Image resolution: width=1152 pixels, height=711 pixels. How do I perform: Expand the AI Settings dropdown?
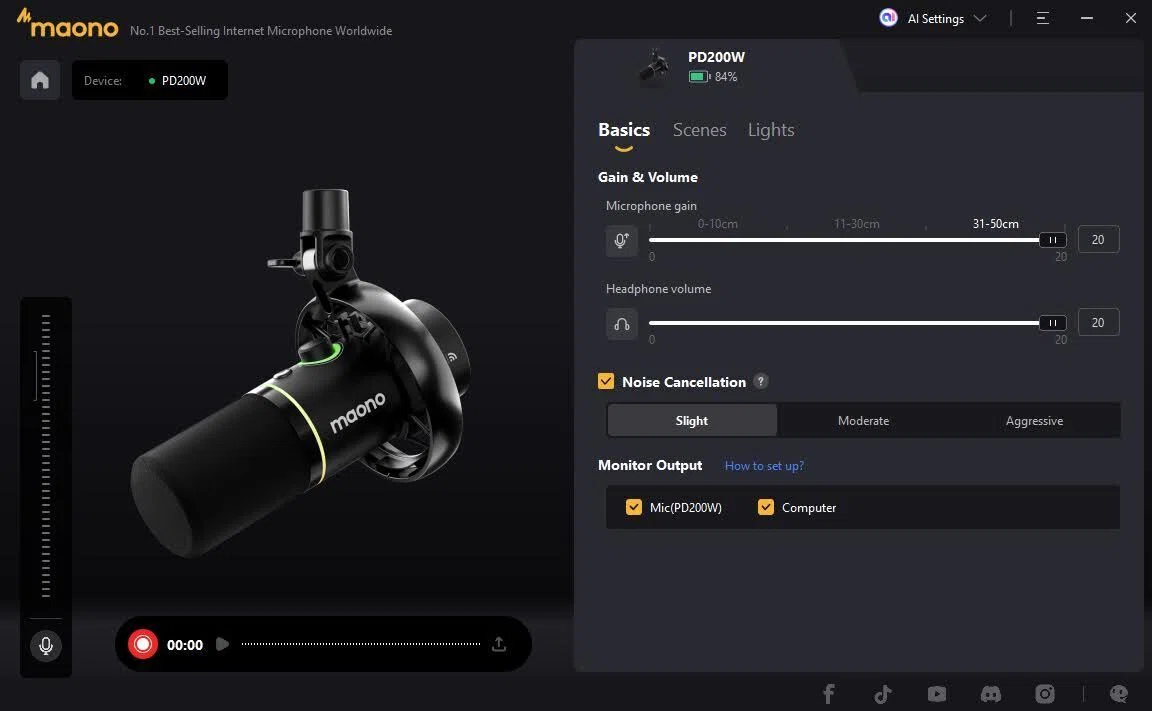(933, 18)
